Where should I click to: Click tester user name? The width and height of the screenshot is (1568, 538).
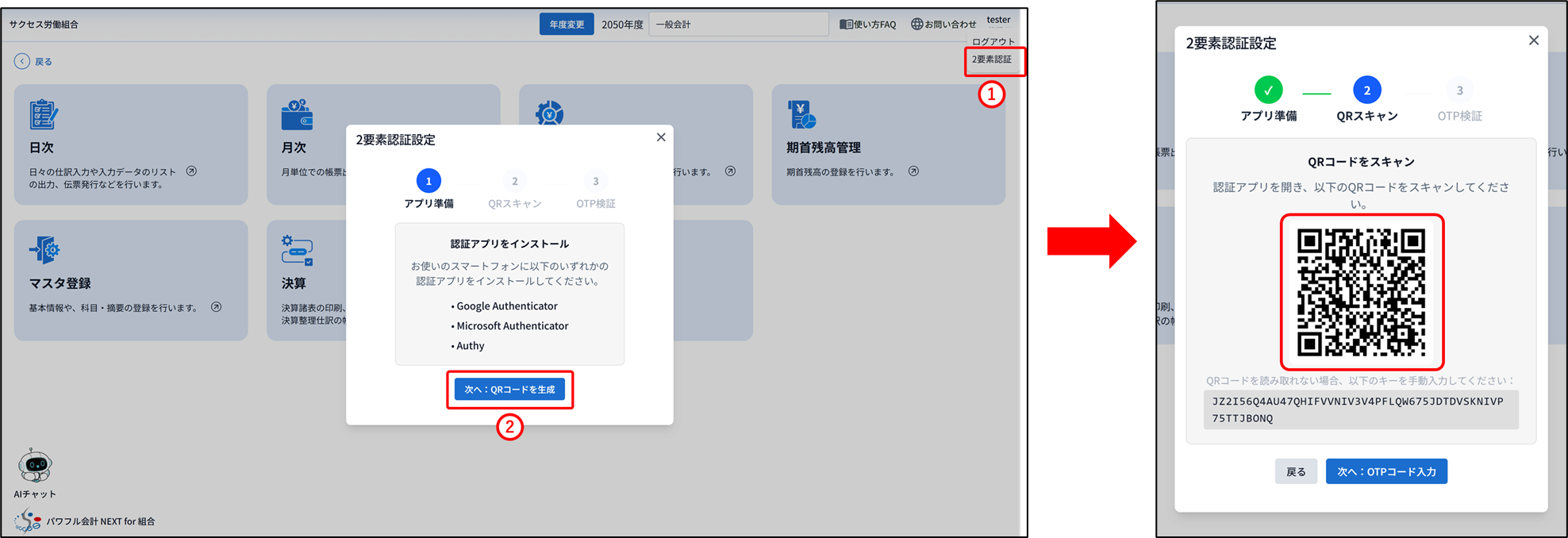998,20
